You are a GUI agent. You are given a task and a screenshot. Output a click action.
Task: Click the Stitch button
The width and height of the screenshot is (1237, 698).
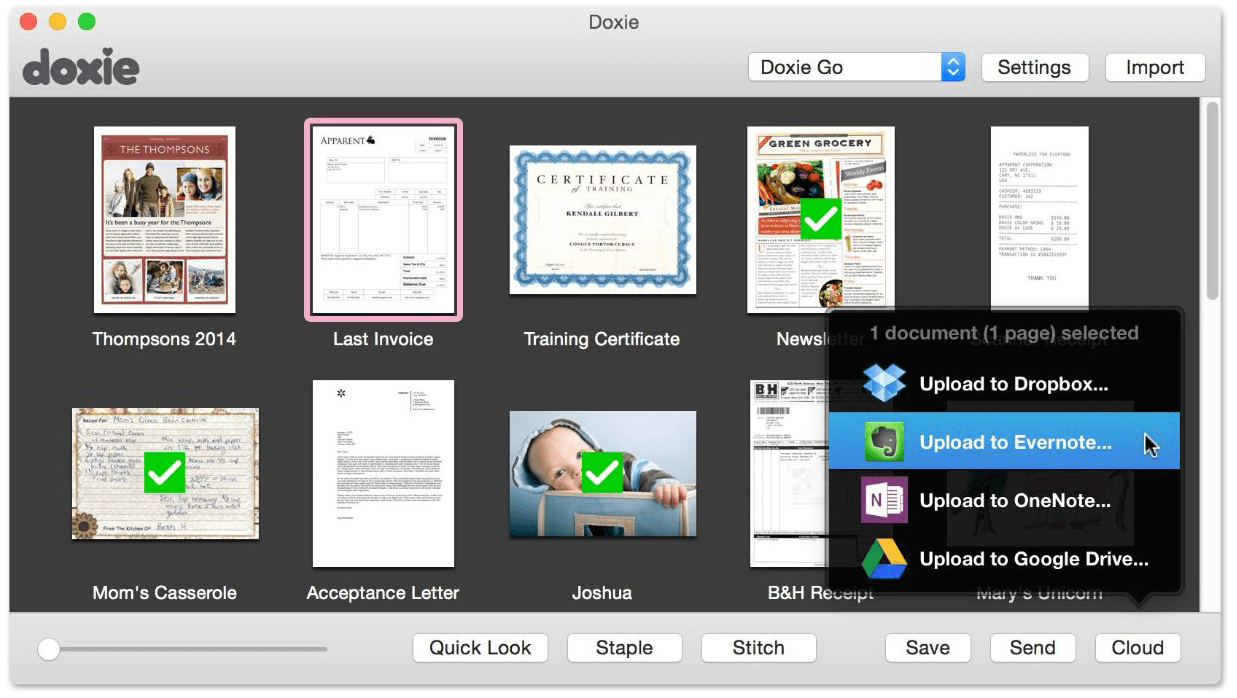[758, 647]
